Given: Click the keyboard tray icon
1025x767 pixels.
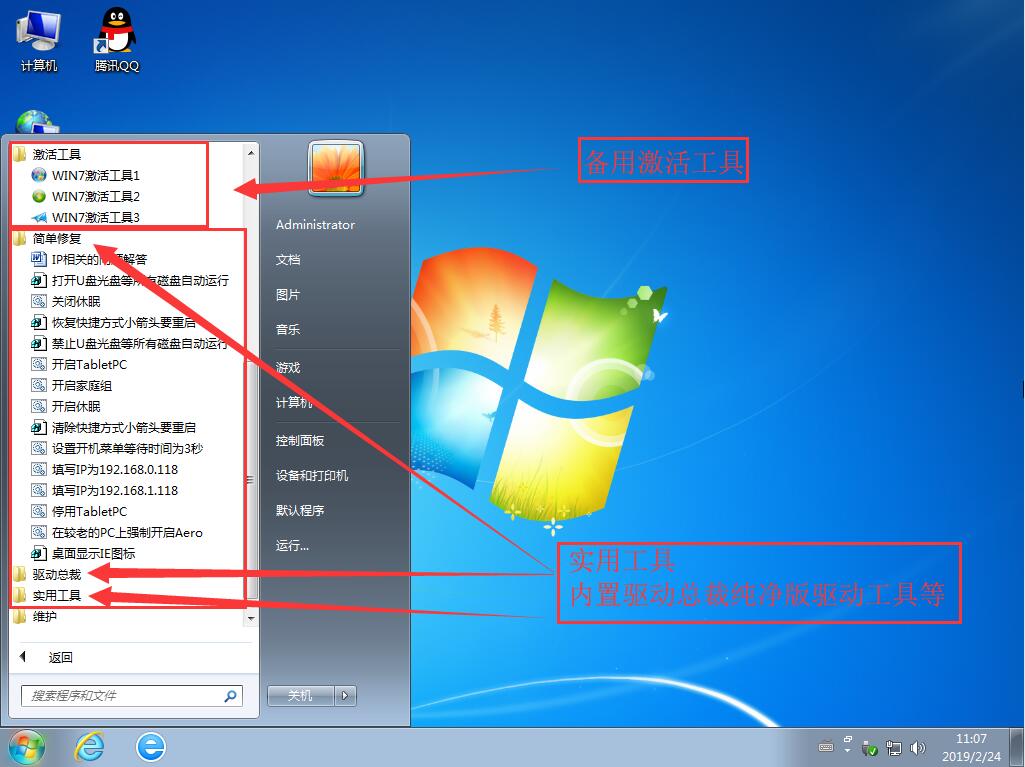Looking at the screenshot, I should tap(826, 747).
